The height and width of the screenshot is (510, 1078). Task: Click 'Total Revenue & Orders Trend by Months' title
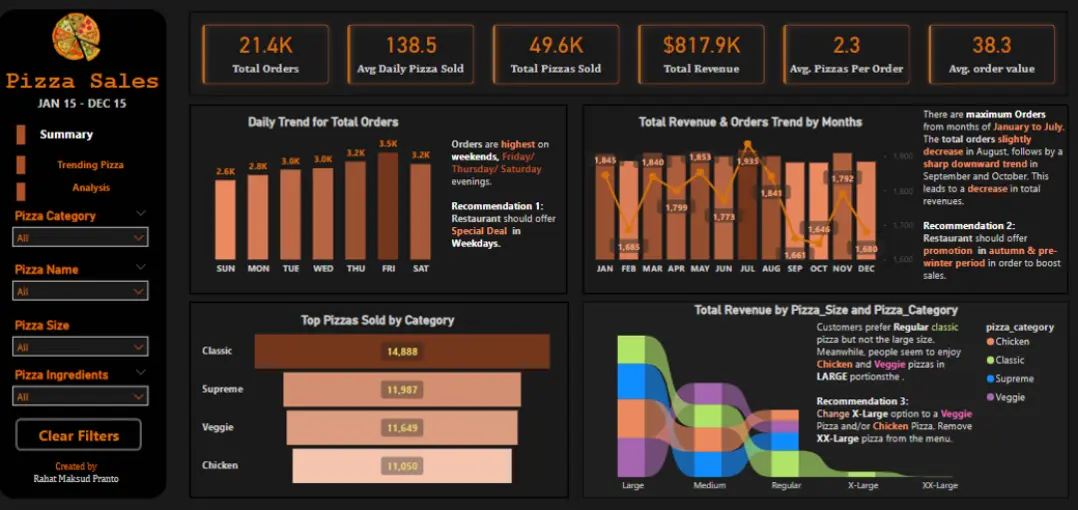click(750, 122)
